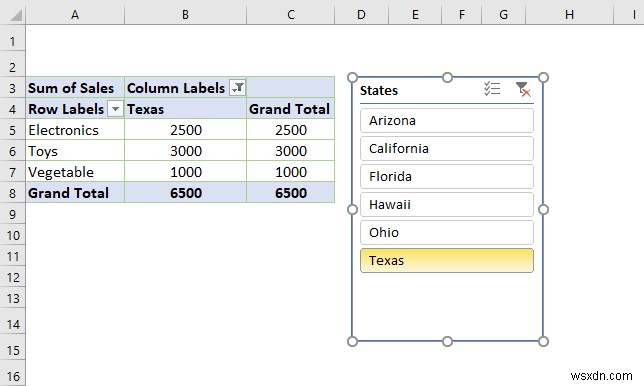This screenshot has width=644, height=386.
Task: Select column H header
Action: coord(569,15)
